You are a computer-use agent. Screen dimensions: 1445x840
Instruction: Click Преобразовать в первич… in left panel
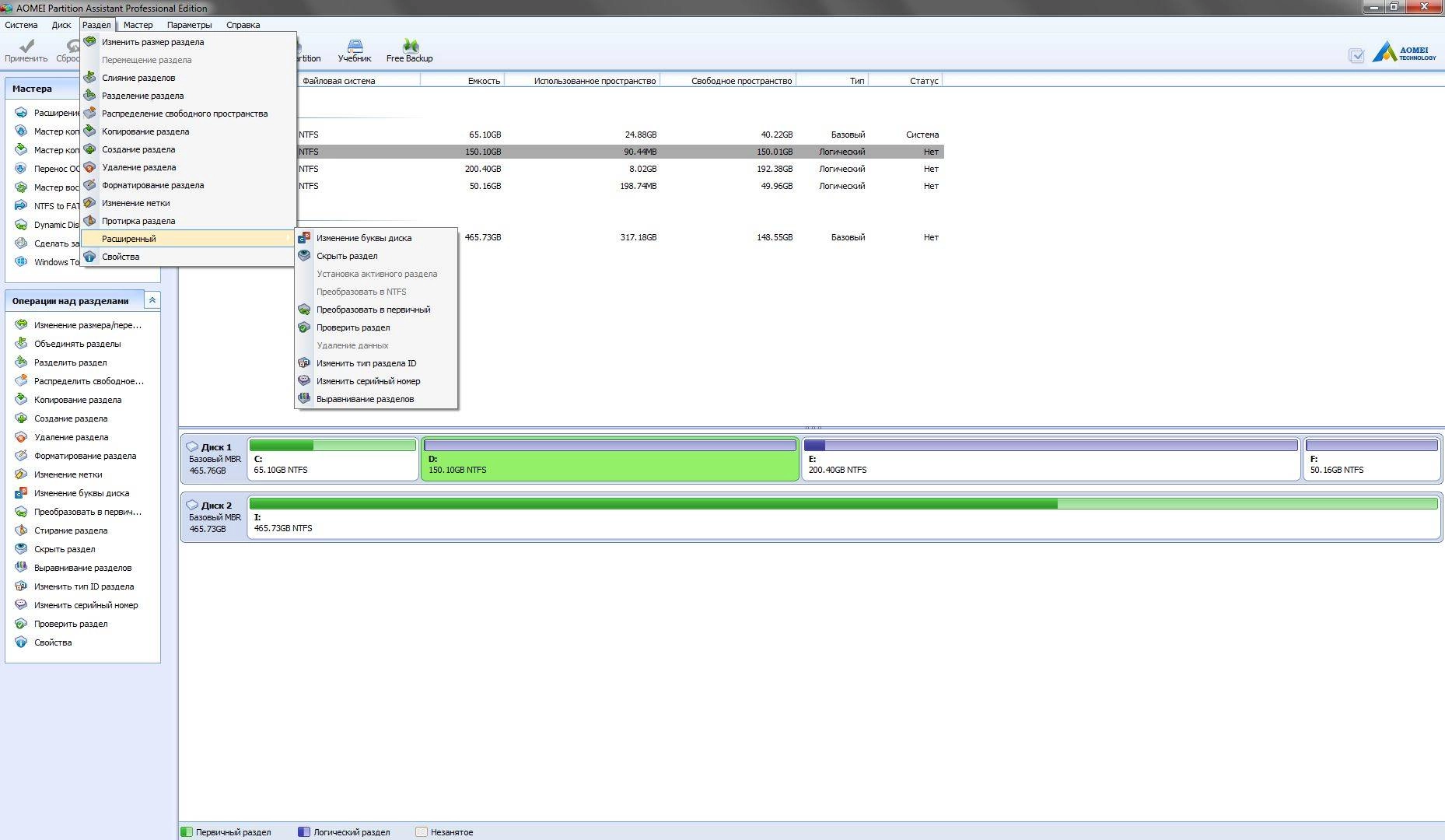[88, 512]
